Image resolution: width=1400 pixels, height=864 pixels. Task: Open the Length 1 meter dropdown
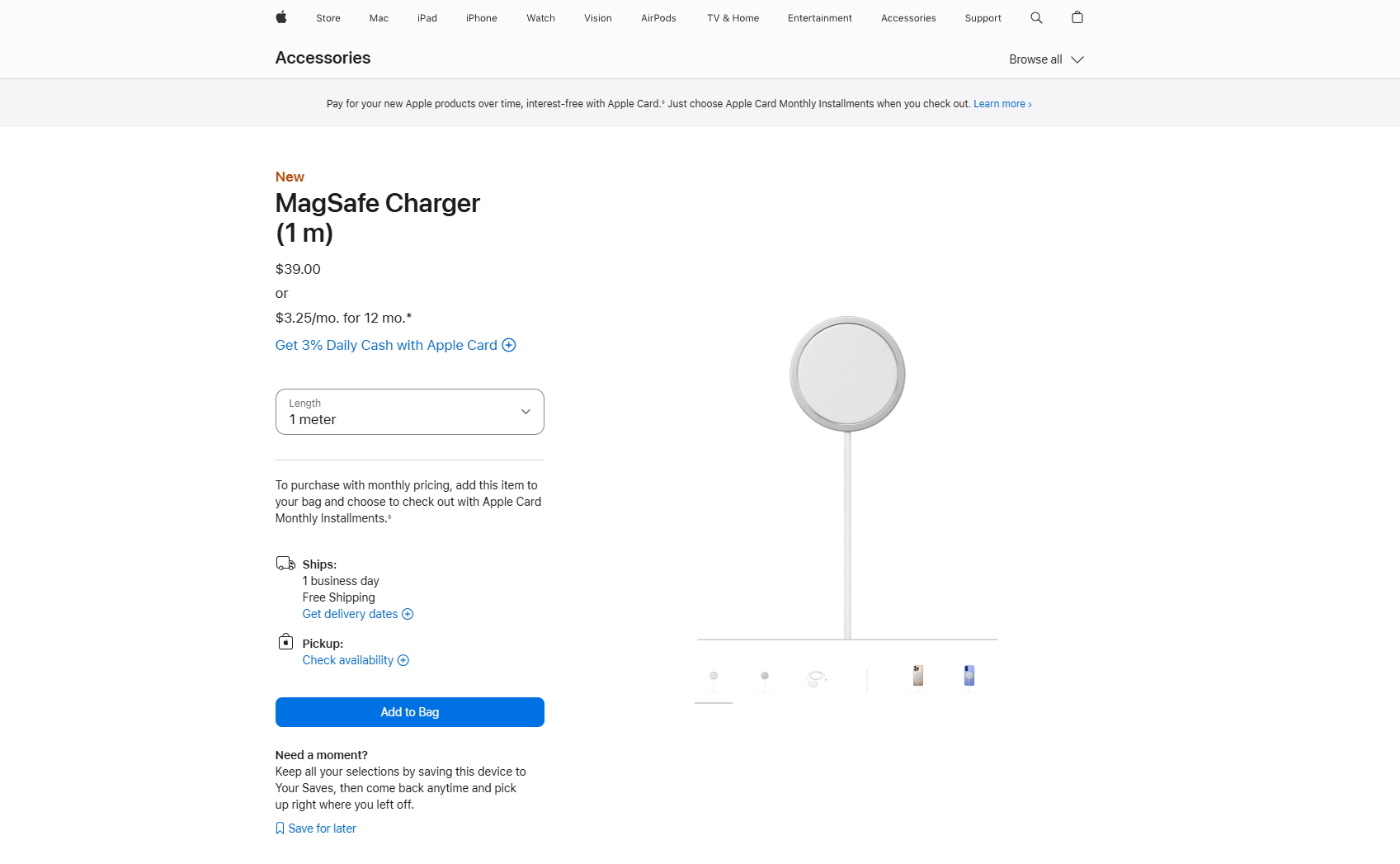coord(409,412)
